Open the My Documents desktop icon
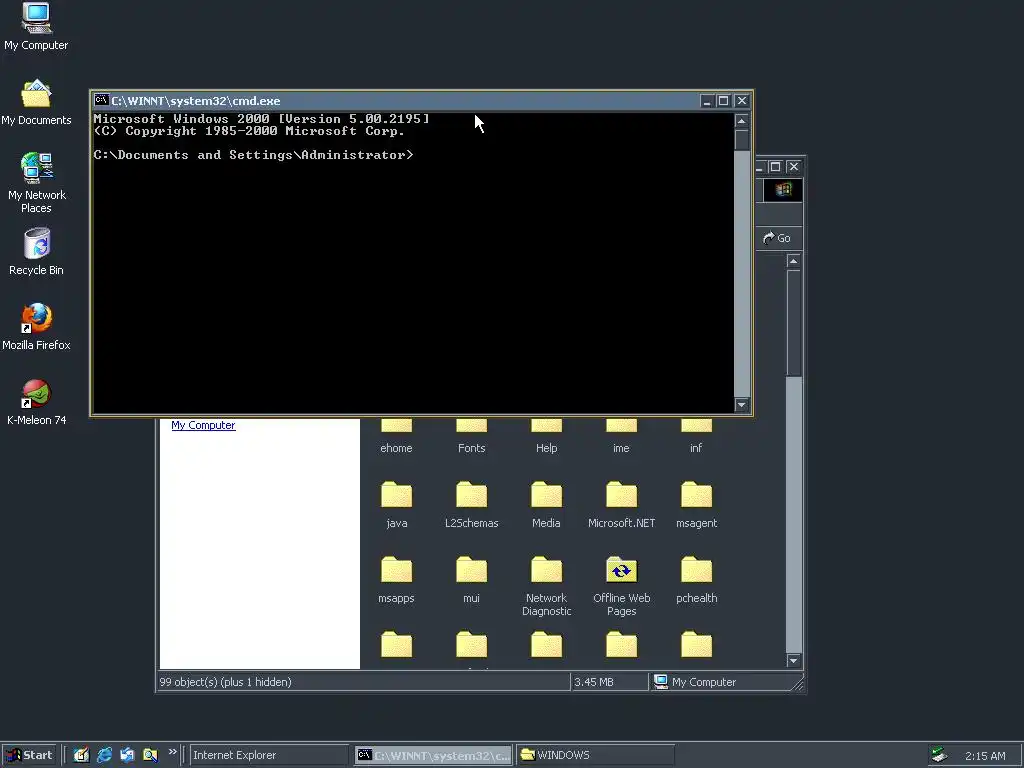Screen dimensions: 1024x768 click(36, 103)
